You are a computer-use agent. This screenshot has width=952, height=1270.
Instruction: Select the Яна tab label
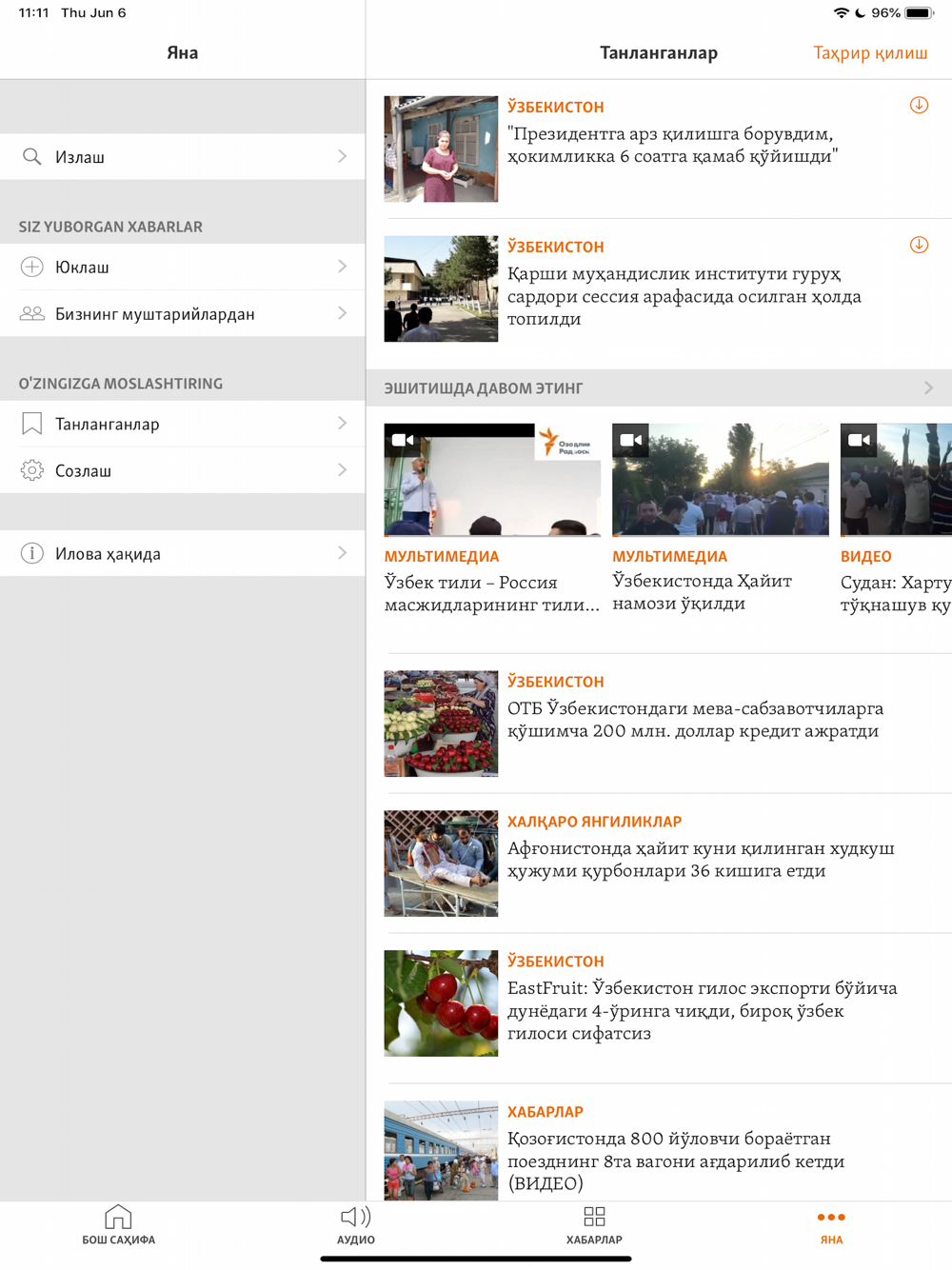click(831, 1240)
